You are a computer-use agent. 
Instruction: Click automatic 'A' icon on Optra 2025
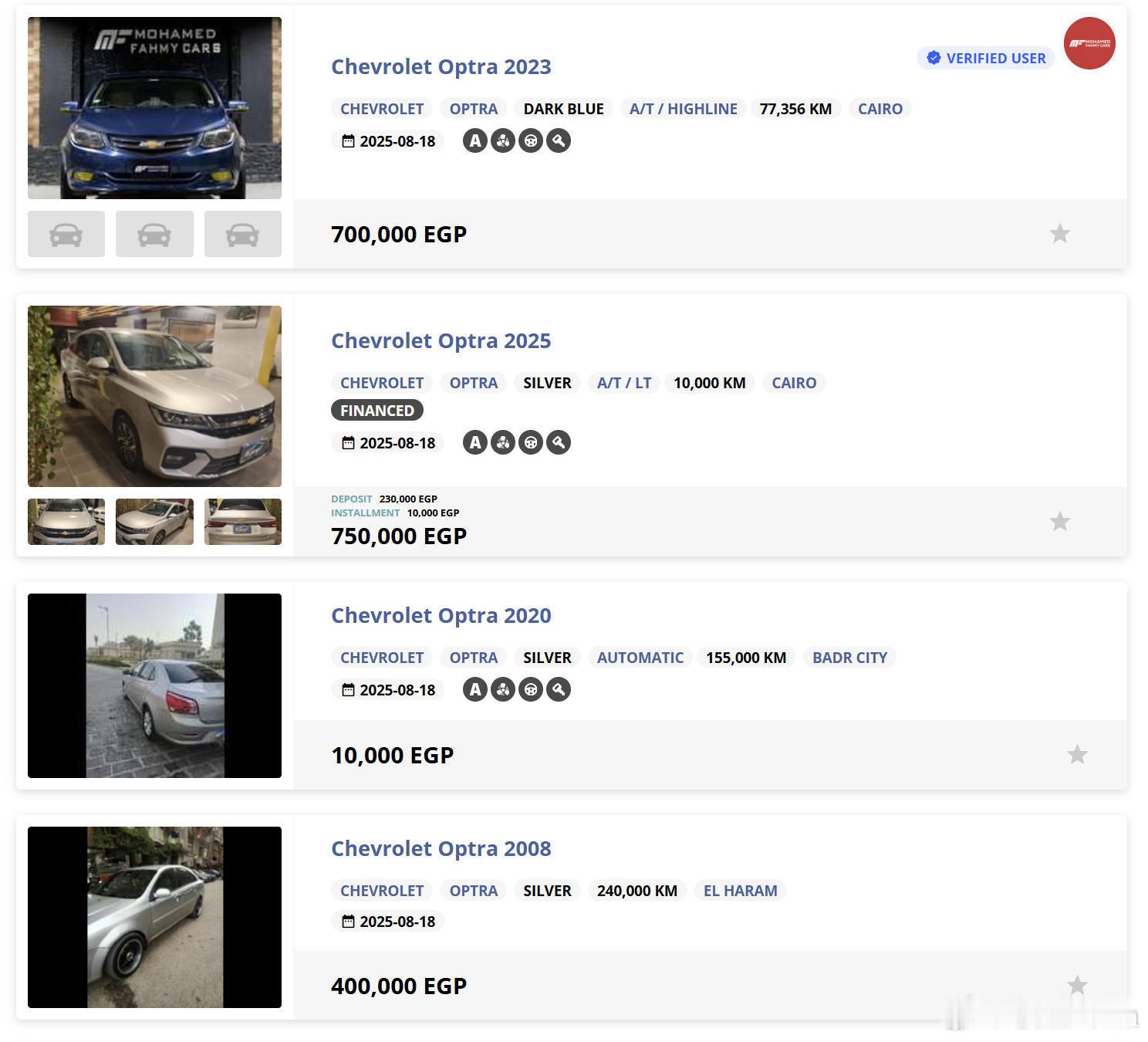tap(475, 442)
